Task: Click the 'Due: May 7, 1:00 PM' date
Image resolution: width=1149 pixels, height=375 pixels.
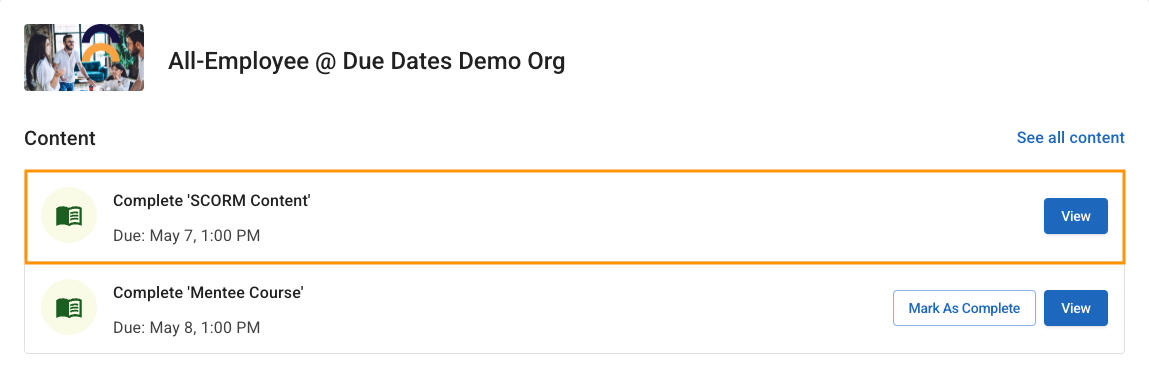Action: click(x=186, y=236)
